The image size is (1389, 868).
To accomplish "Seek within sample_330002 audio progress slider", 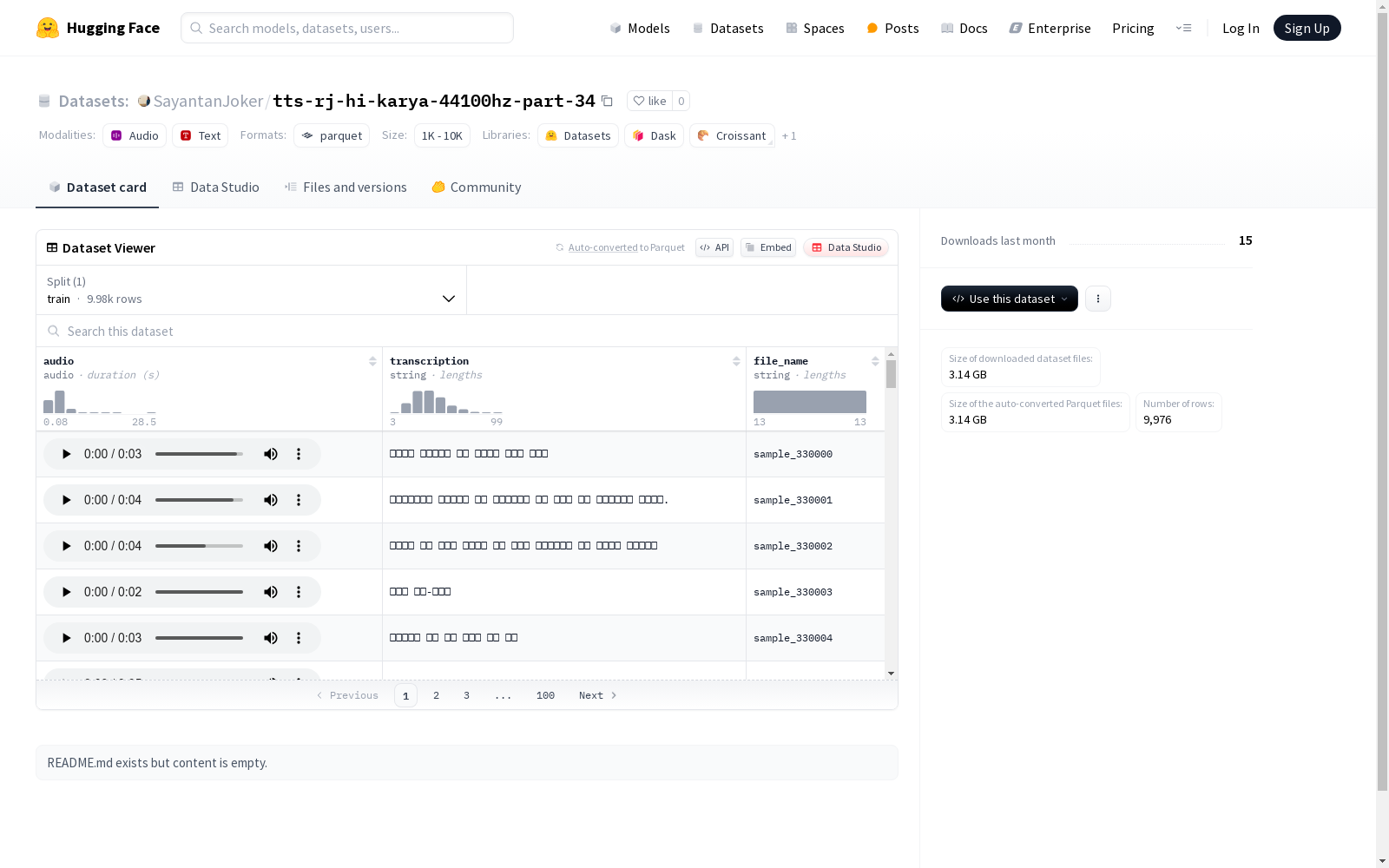I will [199, 546].
